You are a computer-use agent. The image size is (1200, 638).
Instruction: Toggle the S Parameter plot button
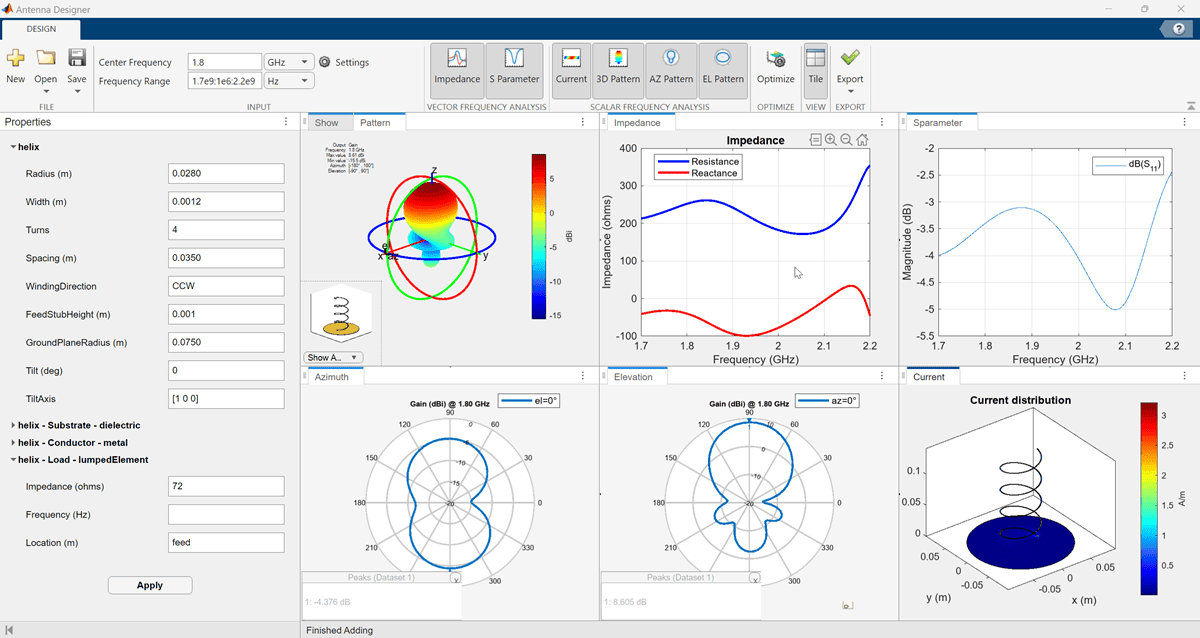(514, 68)
